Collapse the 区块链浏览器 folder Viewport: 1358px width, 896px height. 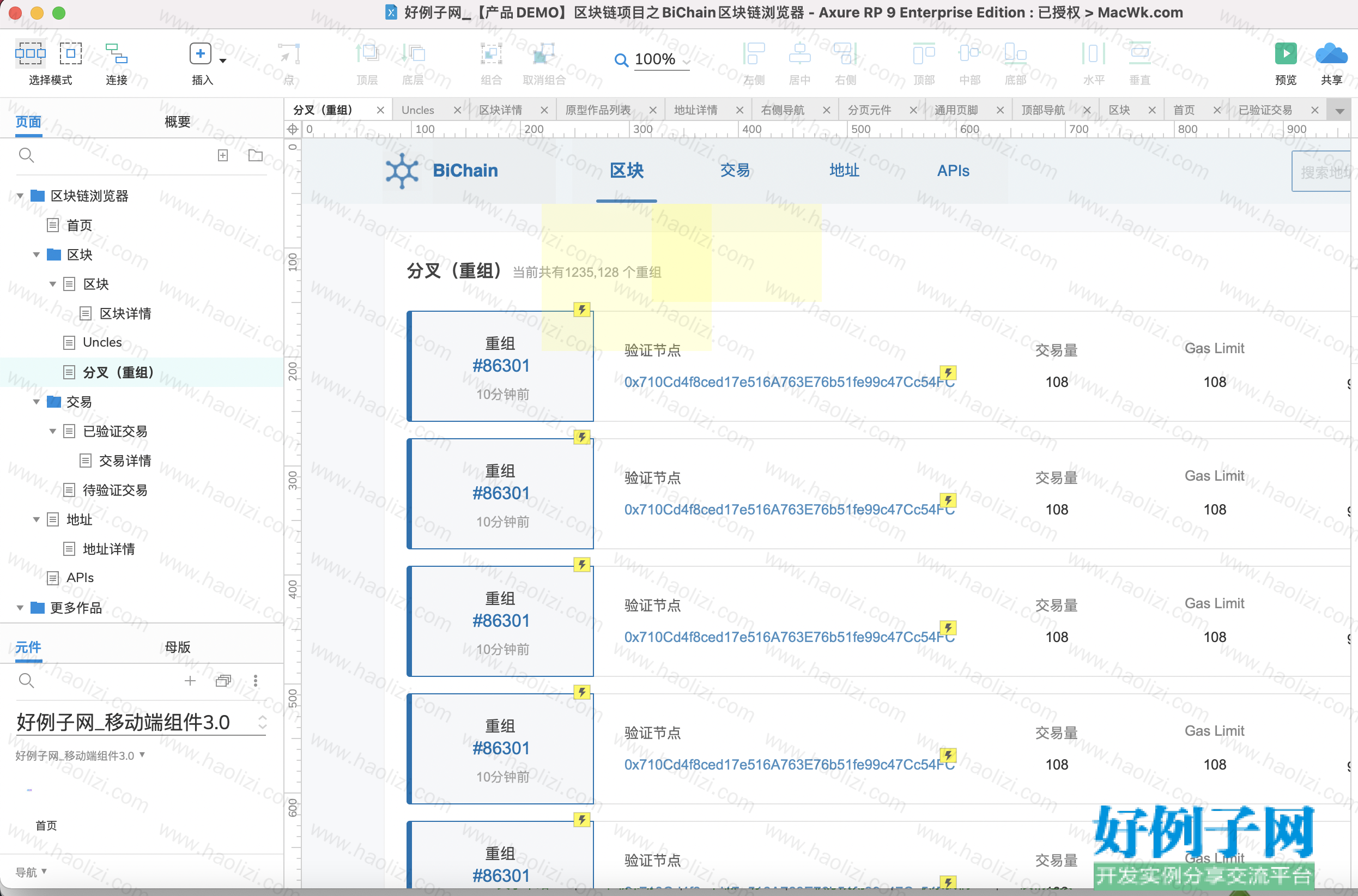pyautogui.click(x=20, y=196)
